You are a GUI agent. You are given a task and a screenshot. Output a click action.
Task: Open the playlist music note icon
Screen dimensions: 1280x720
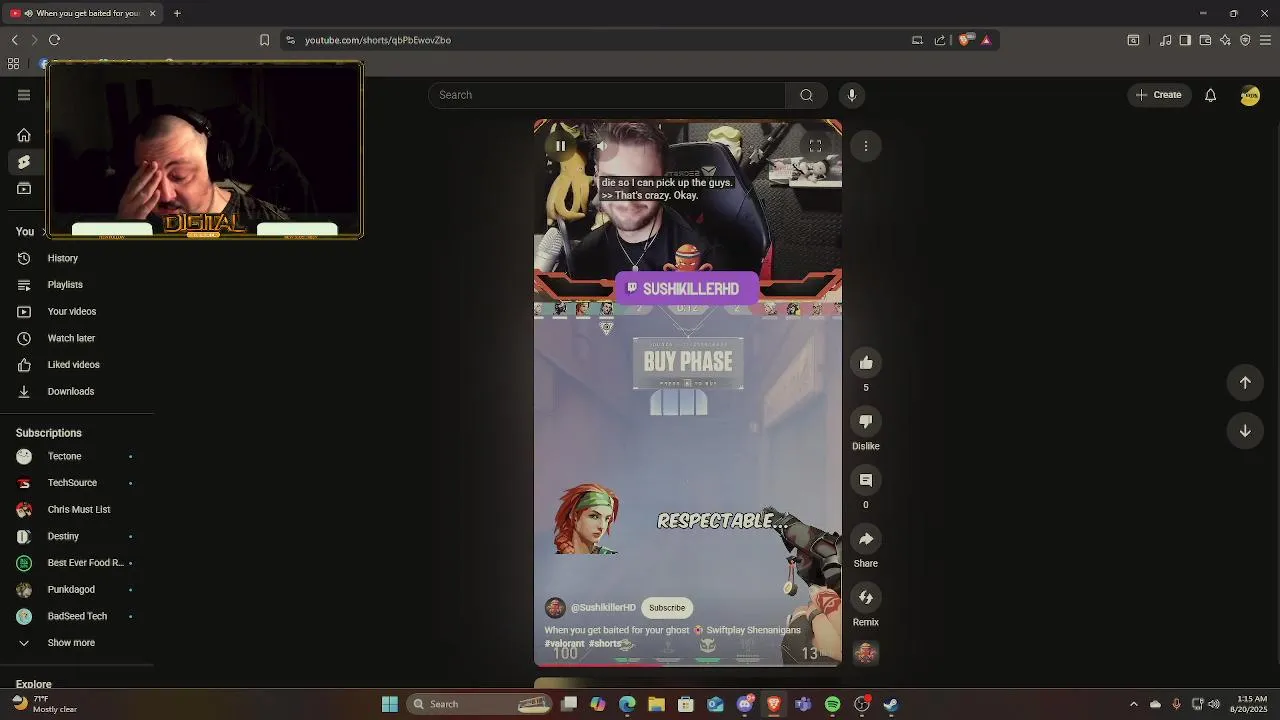(1165, 40)
